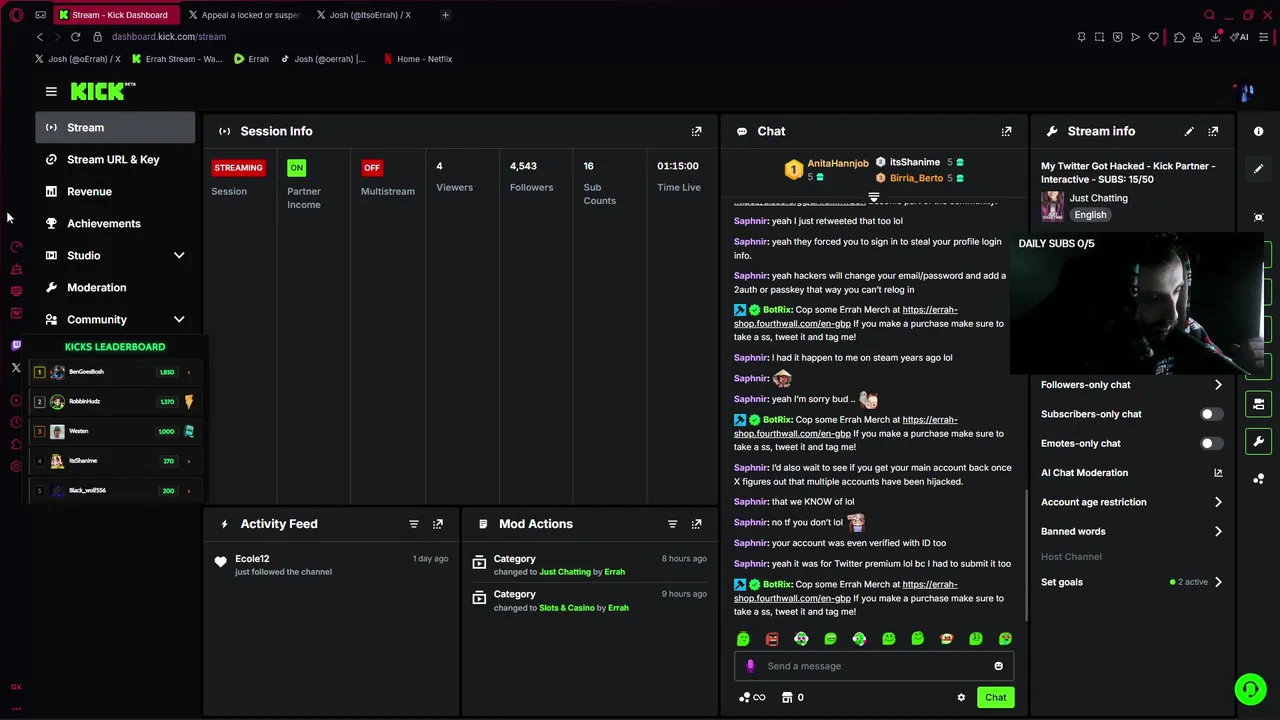Open Revenue page
Screen dimensions: 1280x720
pos(115,192)
